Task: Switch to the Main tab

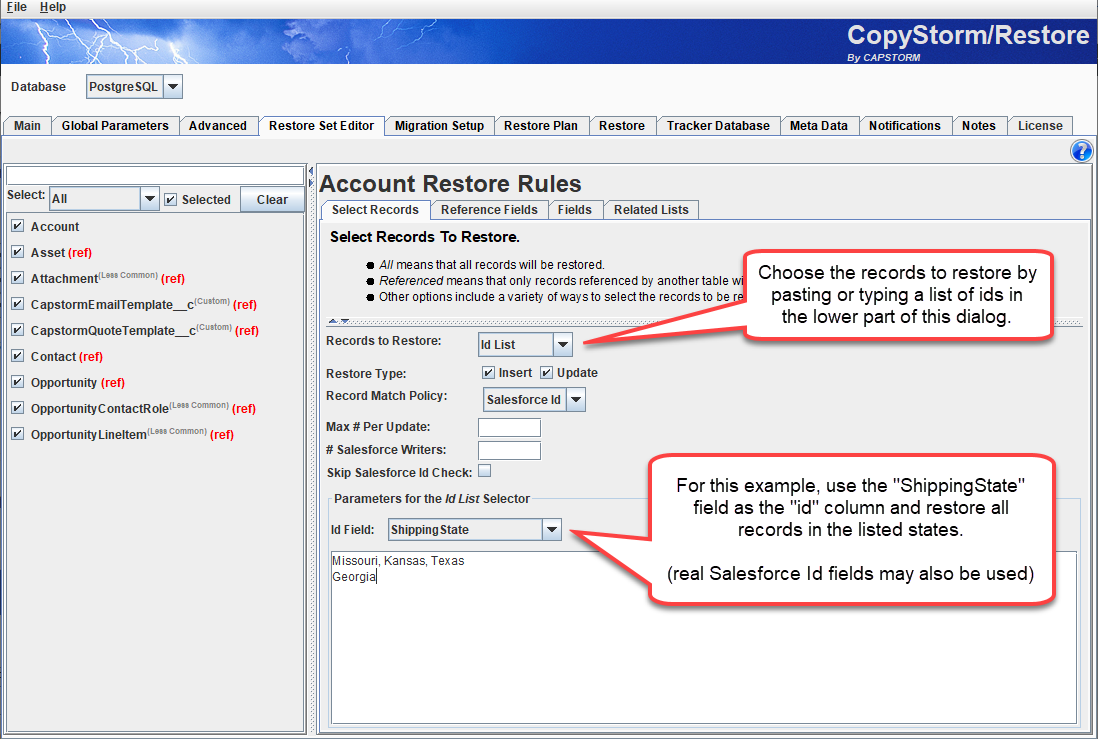Action: point(27,126)
